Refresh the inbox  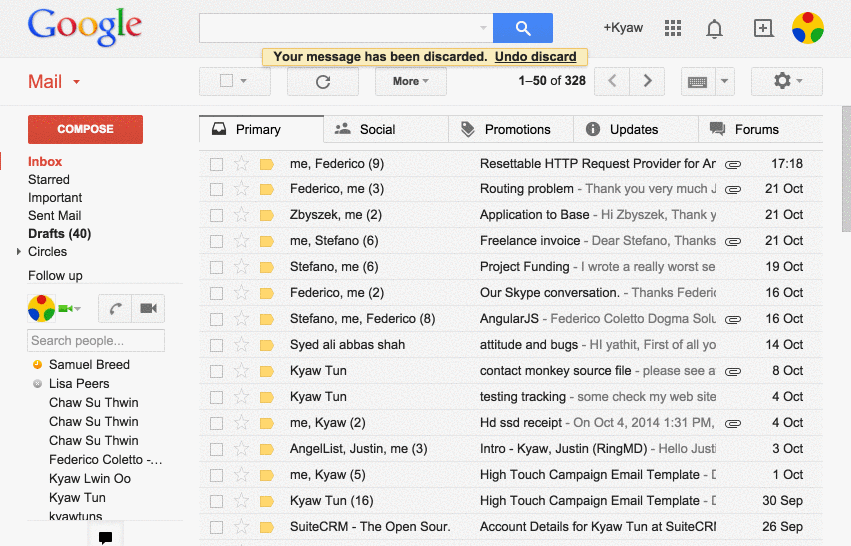(x=323, y=81)
